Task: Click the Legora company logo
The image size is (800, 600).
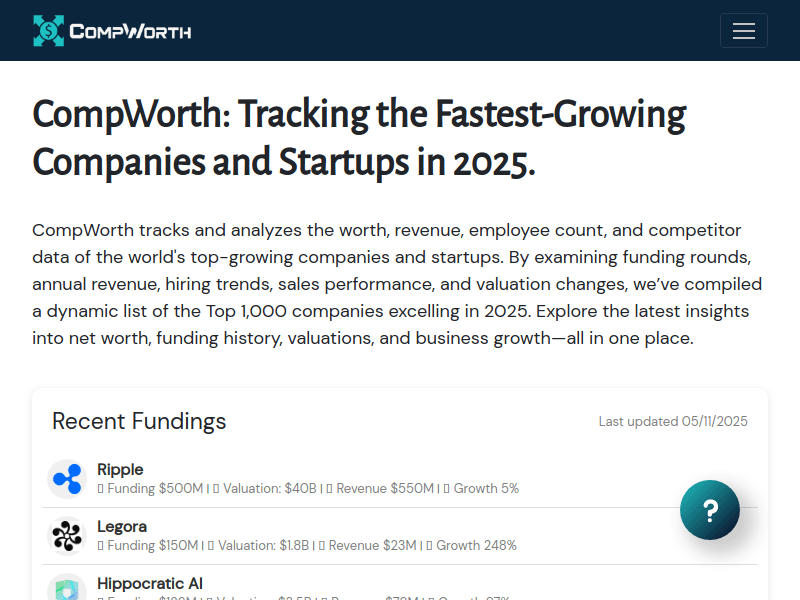Action: [67, 536]
